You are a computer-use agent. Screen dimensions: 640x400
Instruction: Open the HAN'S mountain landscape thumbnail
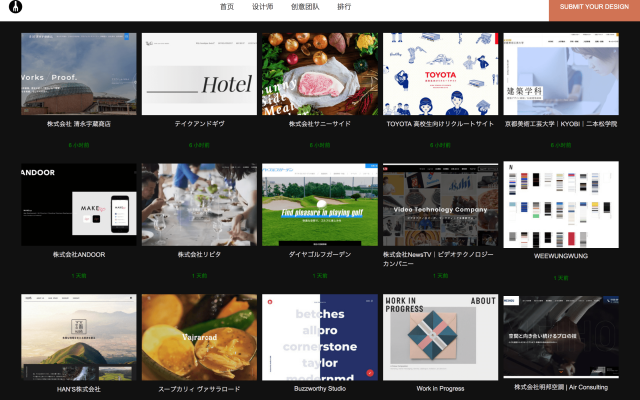(x=79, y=337)
